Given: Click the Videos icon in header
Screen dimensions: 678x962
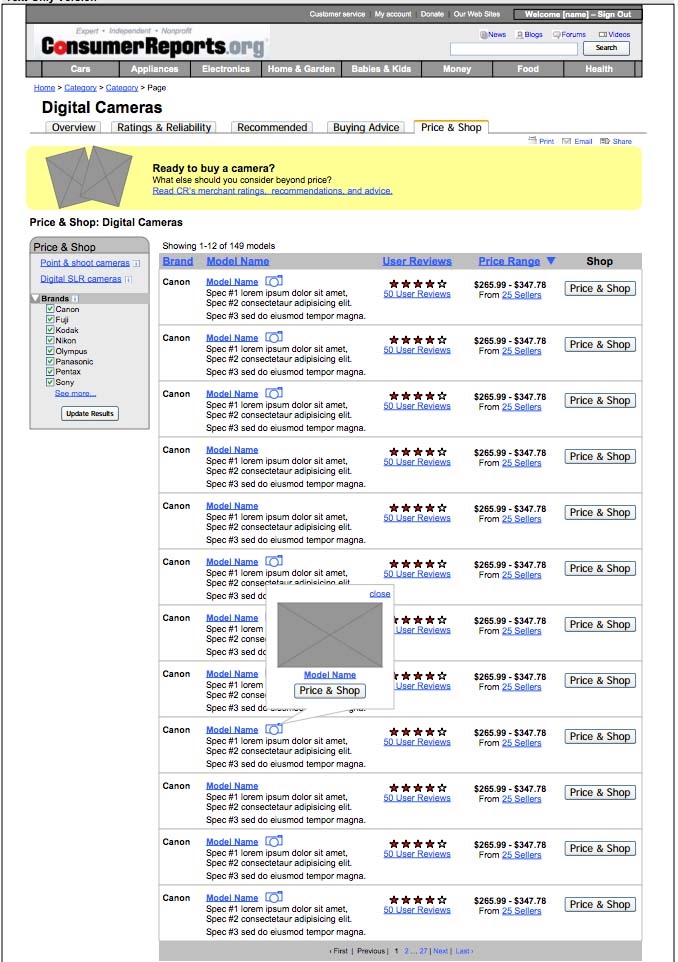Looking at the screenshot, I should tap(603, 35).
